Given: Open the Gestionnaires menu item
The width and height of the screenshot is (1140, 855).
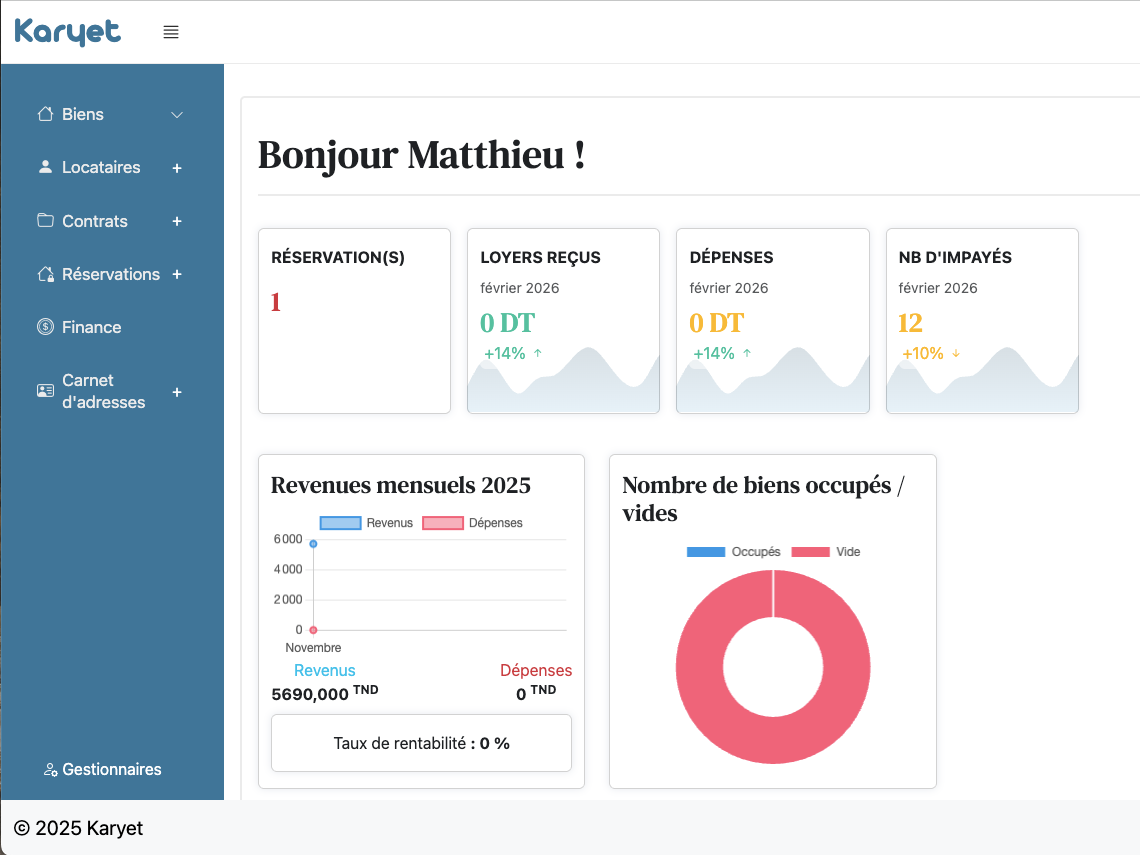Looking at the screenshot, I should (x=111, y=770).
